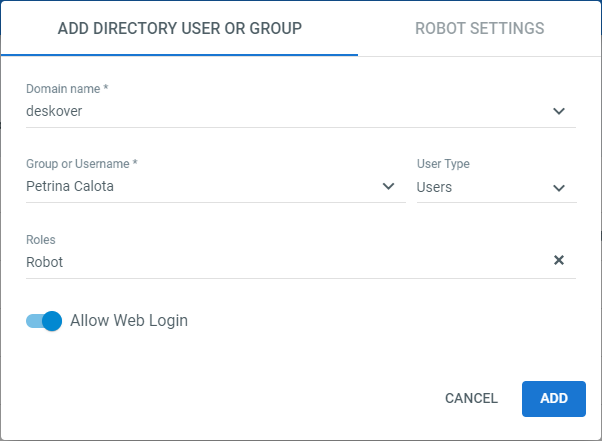Image resolution: width=602 pixels, height=441 pixels.
Task: Click the Domain name field label
Action: click(67, 89)
